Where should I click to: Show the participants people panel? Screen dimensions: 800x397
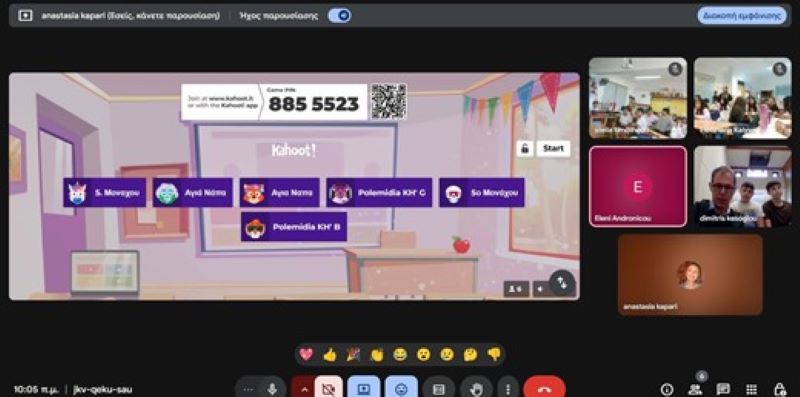tap(695, 389)
